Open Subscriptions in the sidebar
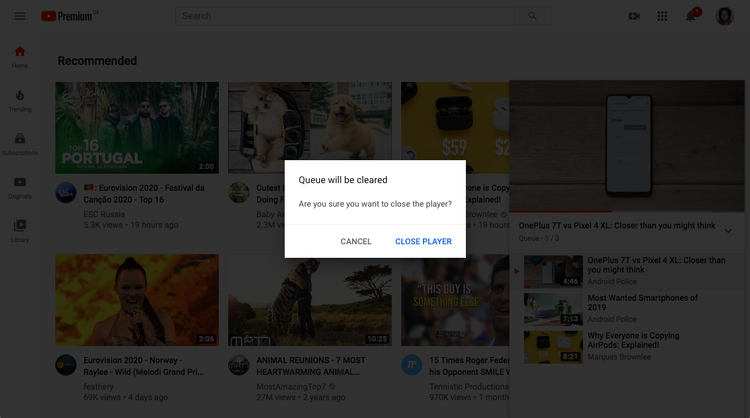This screenshot has height=418, width=750. [20, 144]
